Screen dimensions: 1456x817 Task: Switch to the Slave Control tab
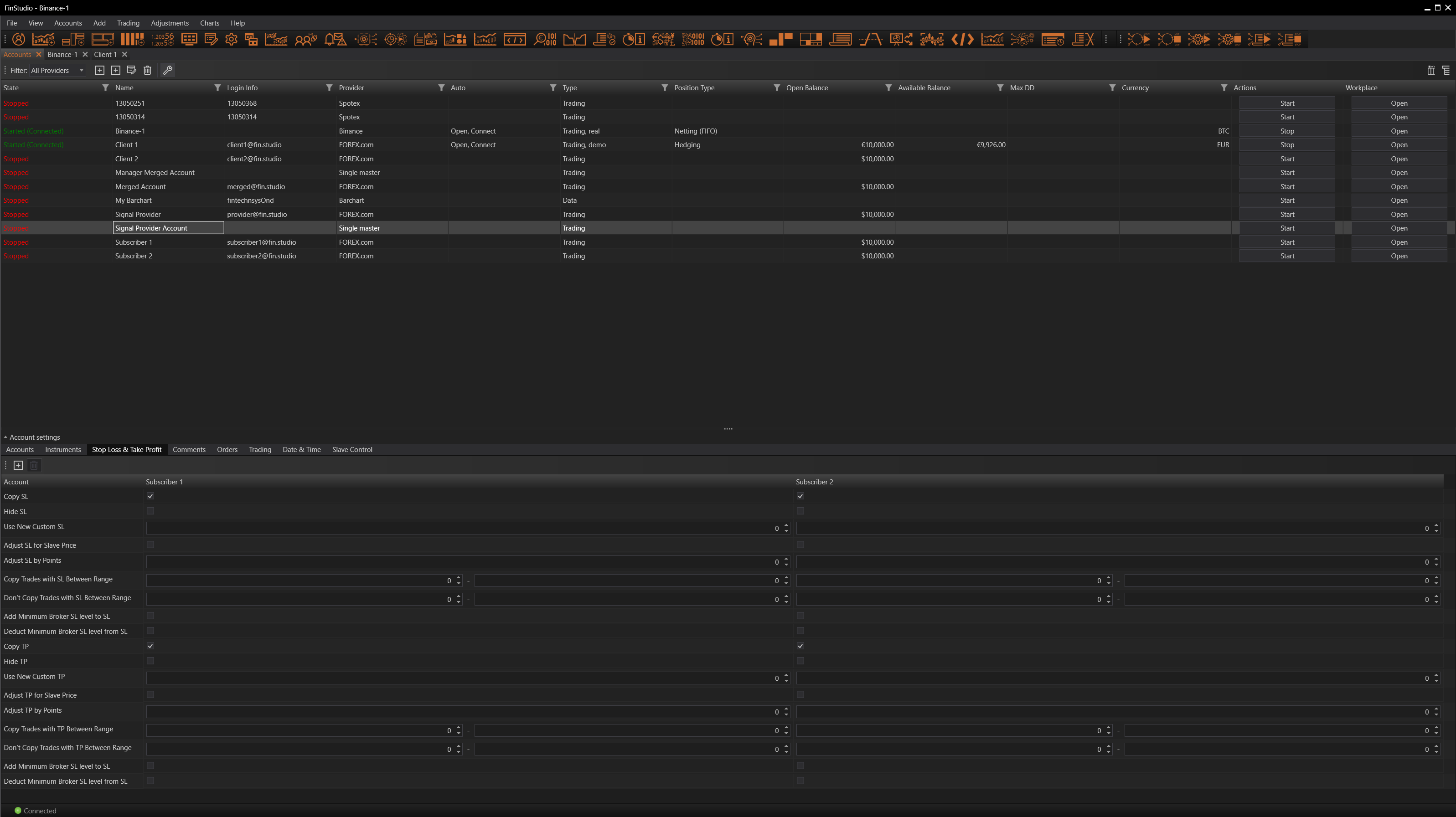click(352, 450)
